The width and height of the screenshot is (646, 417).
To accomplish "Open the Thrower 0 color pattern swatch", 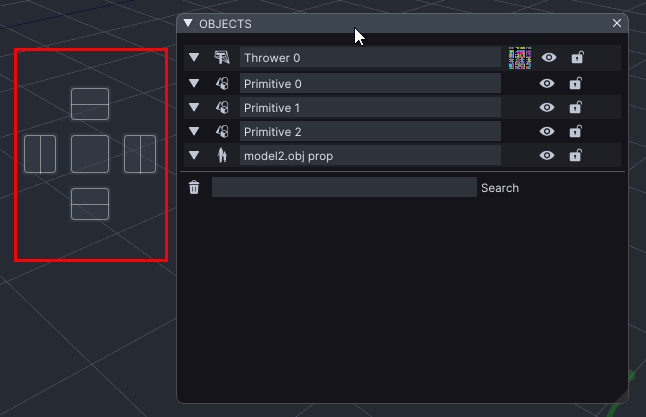I will click(x=519, y=58).
